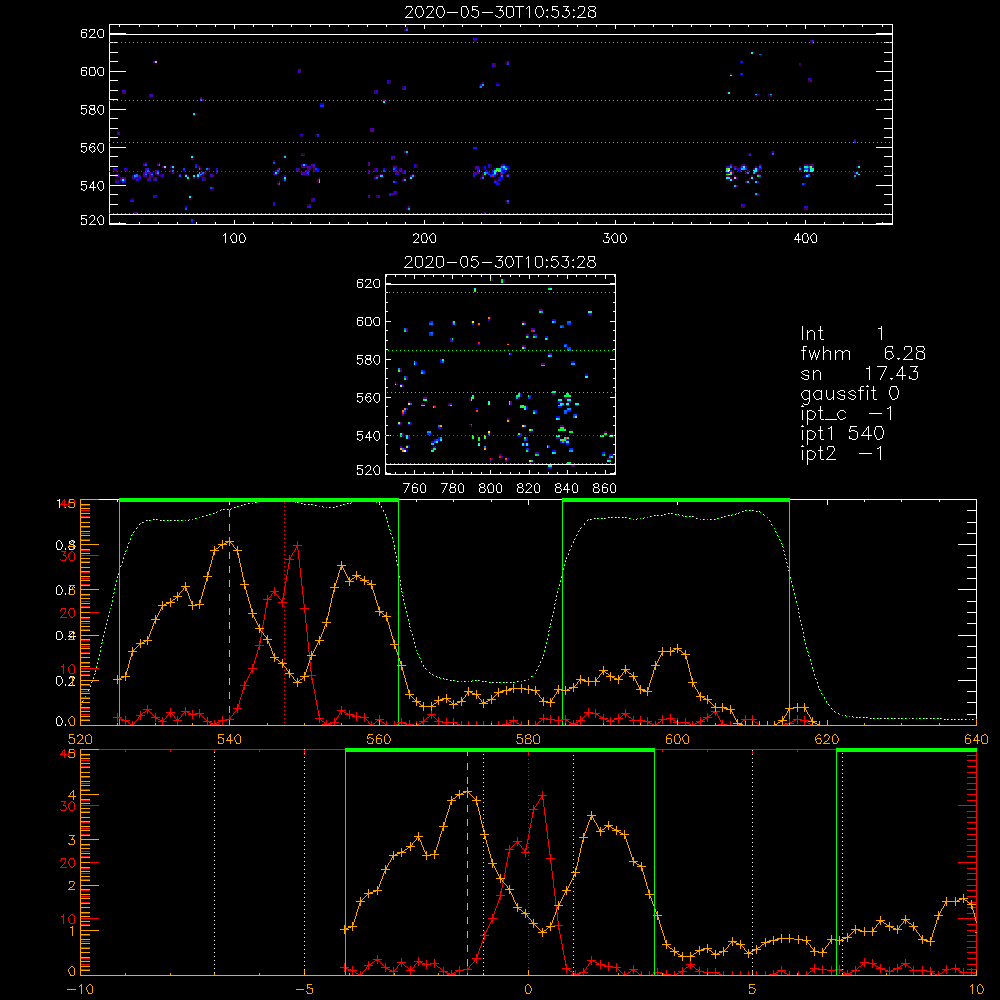The image size is (1000, 1000).
Task: Click x-axis label 300 of top image
Action: pyautogui.click(x=615, y=239)
